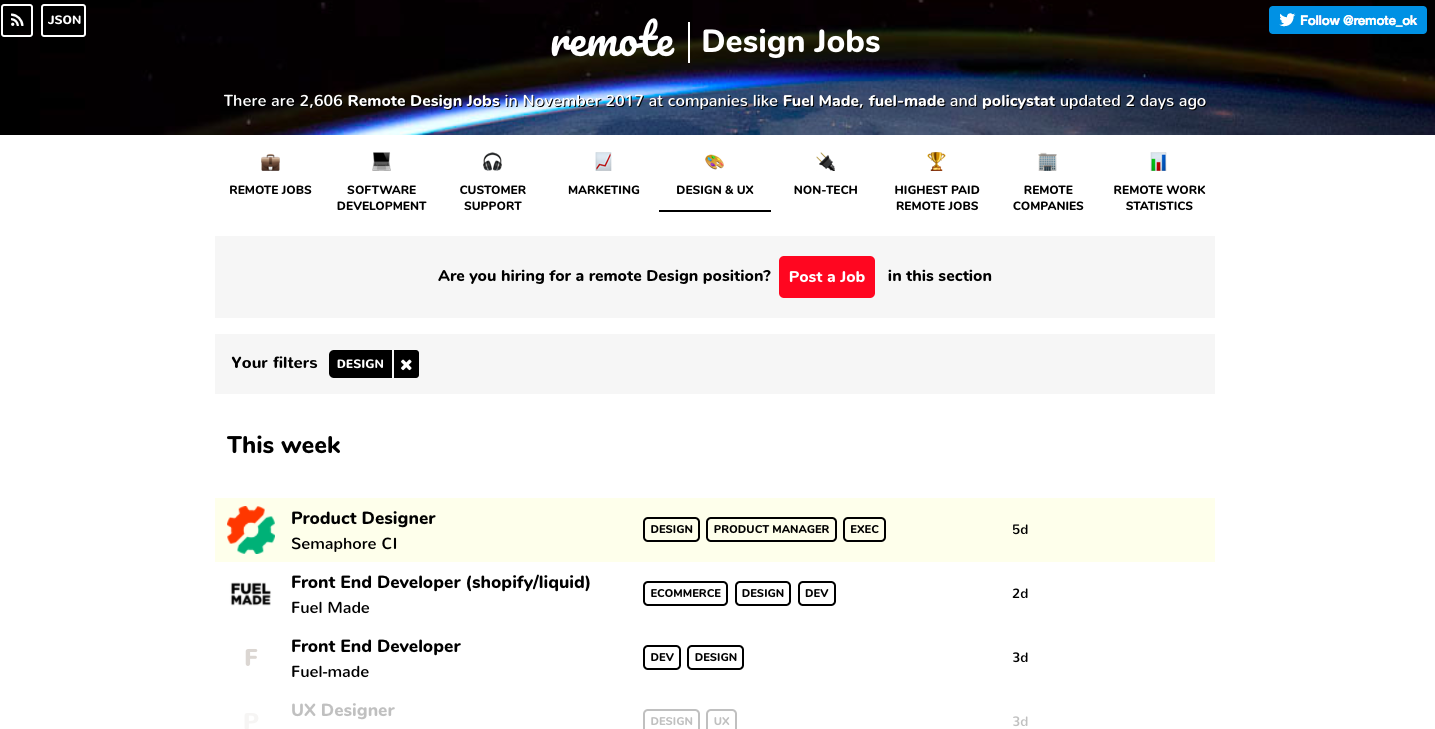Click DEV tag on shopify/liquid row

pos(816,593)
